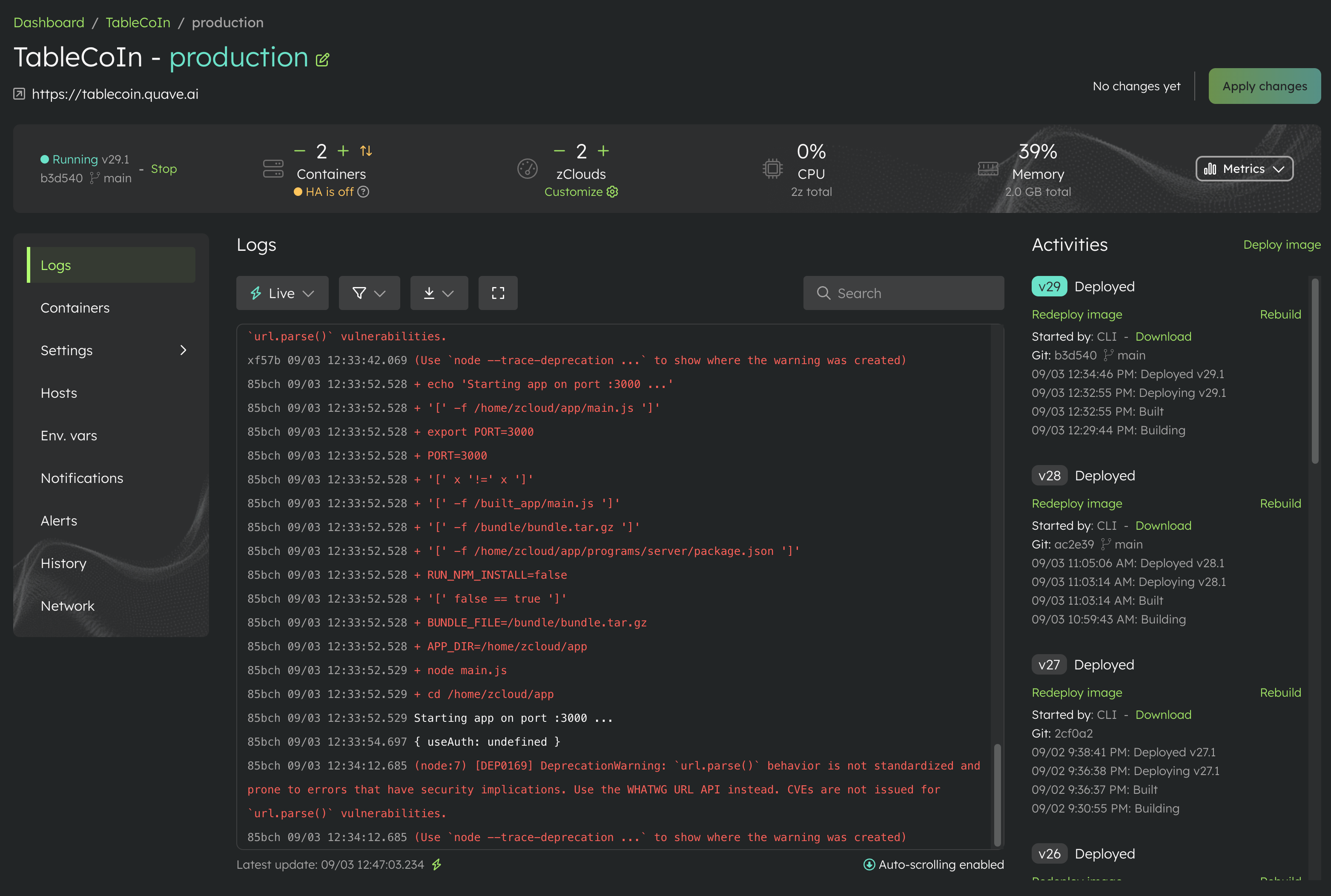Click the v29 version badge

pos(1049,286)
